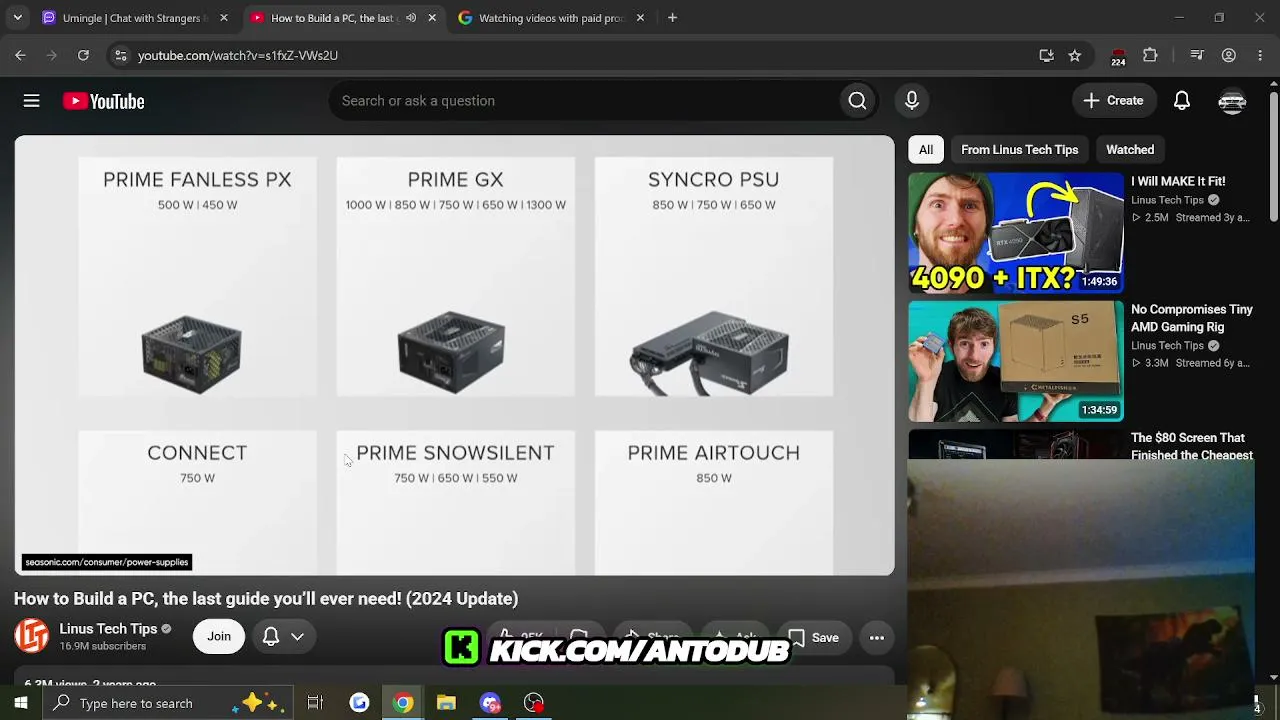
Task: Click the browser back arrow
Action: pos(20,55)
